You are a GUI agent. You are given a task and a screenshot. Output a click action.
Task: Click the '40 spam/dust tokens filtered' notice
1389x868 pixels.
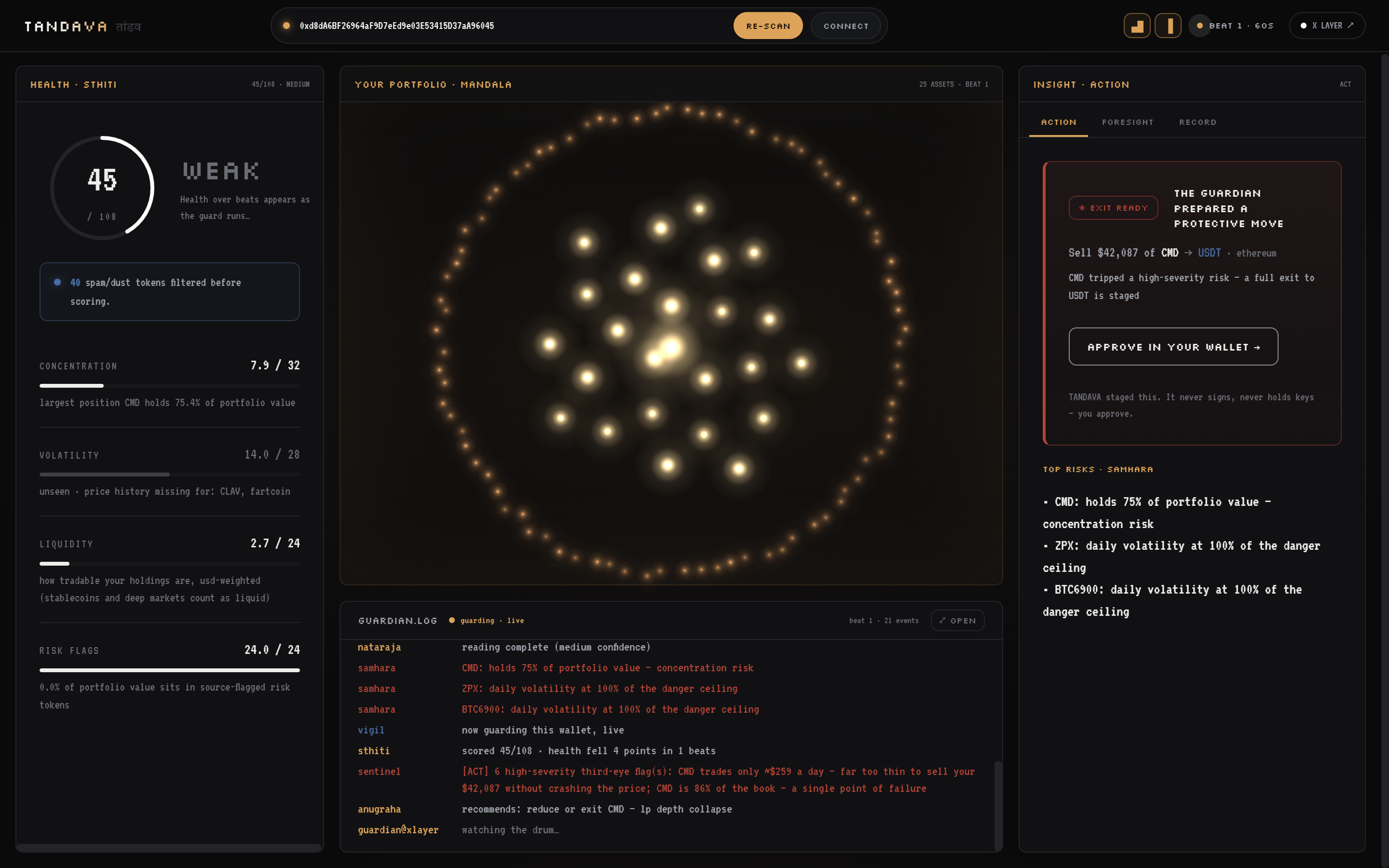(169, 292)
